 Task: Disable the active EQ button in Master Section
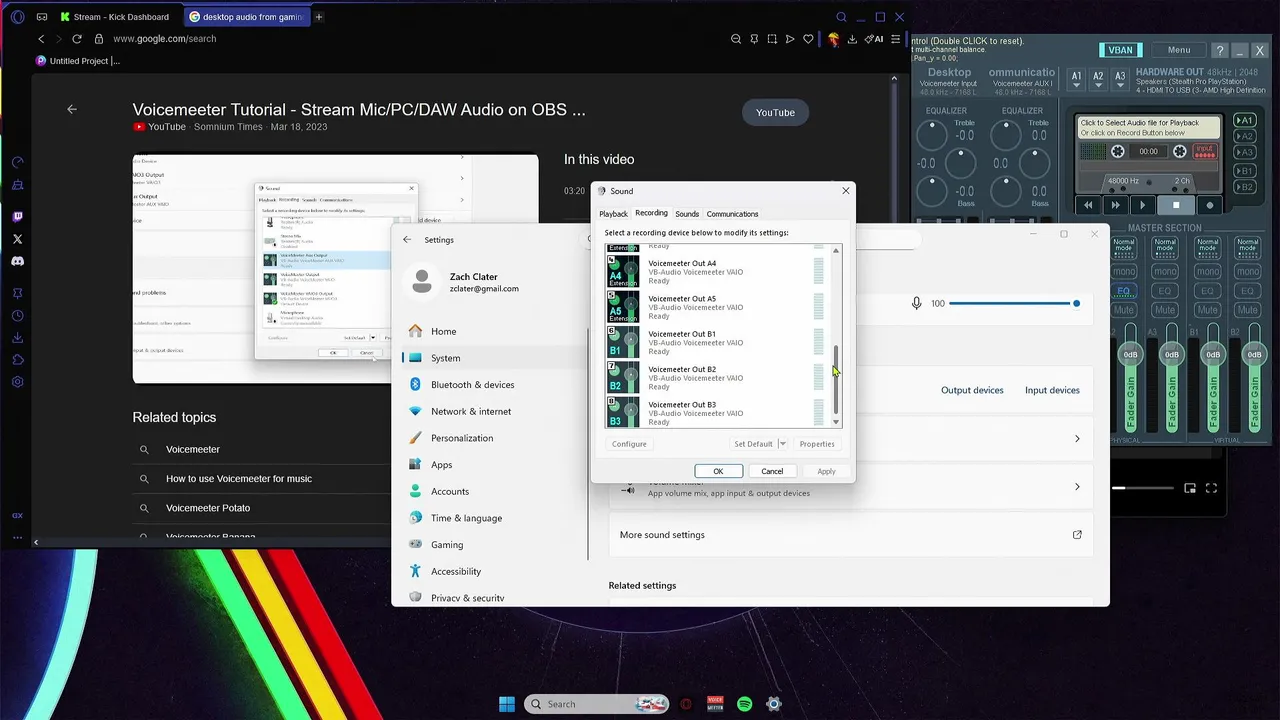1124,291
